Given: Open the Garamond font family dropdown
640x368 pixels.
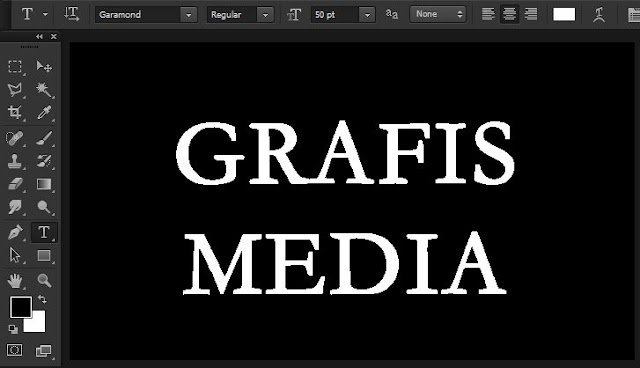Looking at the screenshot, I should click(x=189, y=15).
